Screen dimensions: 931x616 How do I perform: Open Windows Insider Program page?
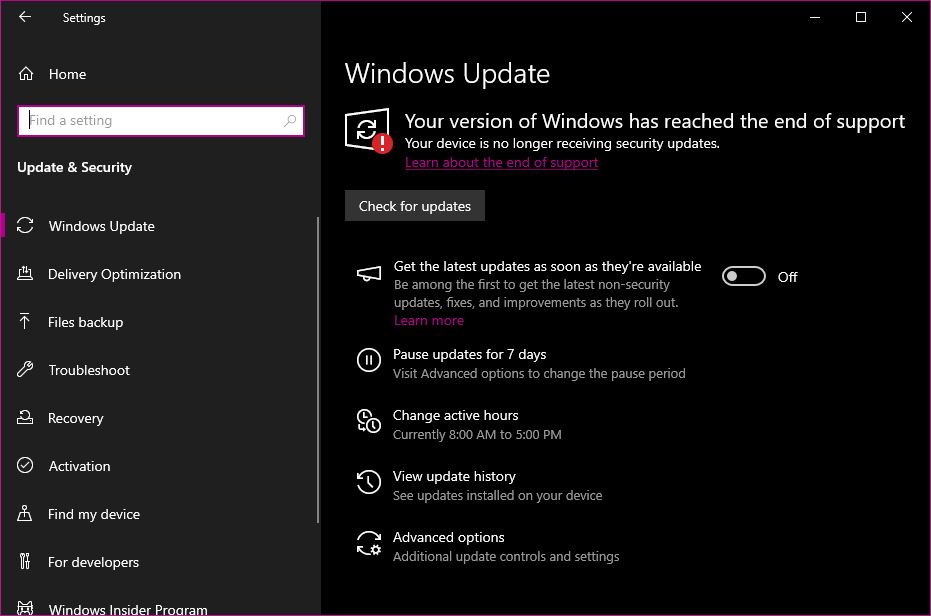(159, 607)
